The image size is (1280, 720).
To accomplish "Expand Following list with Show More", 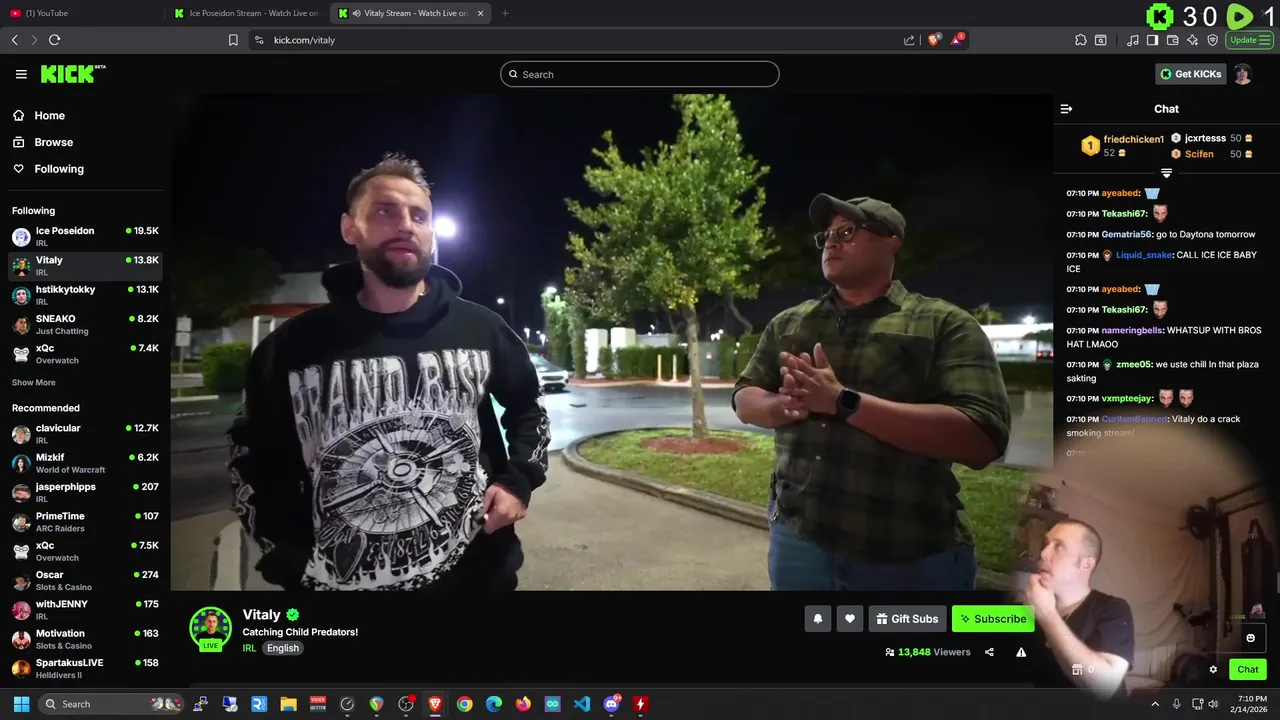I will 34,382.
